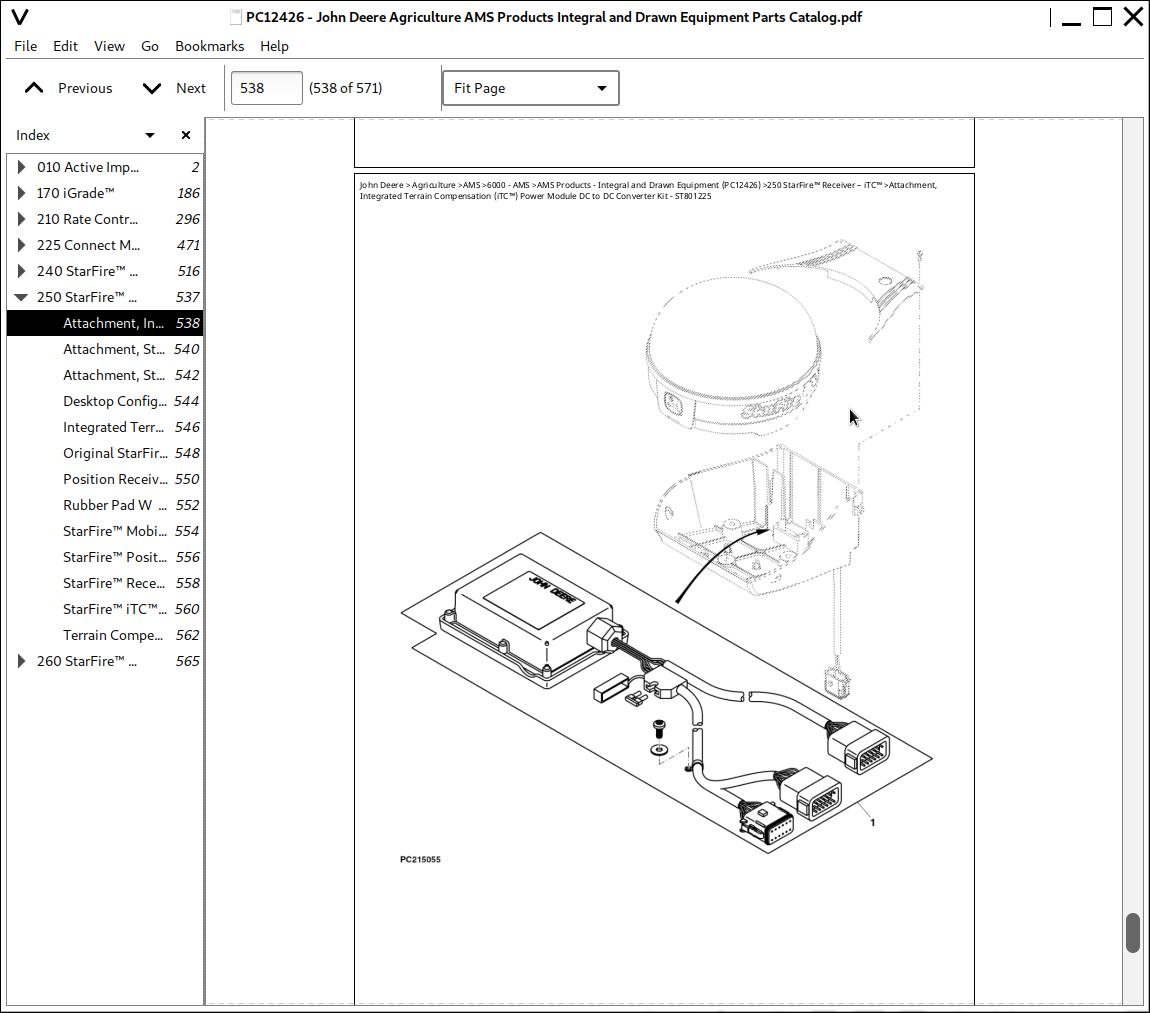
Task: Select Terrain Compe... entry page 562
Action: [105, 635]
